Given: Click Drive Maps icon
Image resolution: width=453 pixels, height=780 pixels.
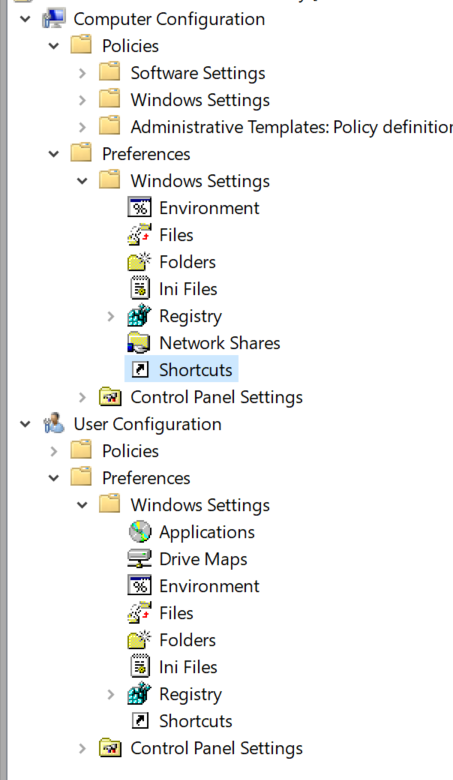Looking at the screenshot, I should point(139,559).
